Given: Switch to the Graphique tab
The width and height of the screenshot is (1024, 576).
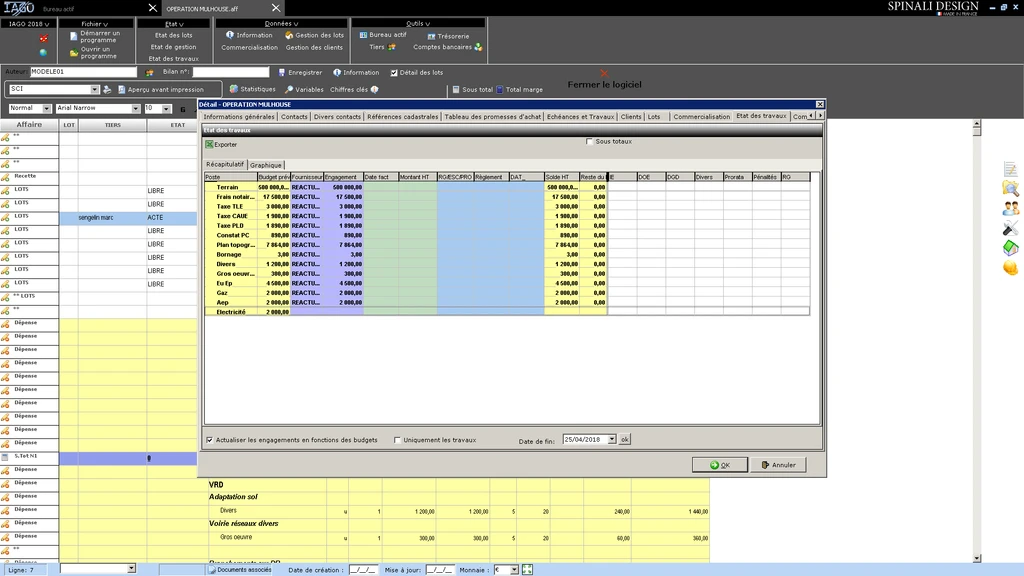Looking at the screenshot, I should [266, 165].
